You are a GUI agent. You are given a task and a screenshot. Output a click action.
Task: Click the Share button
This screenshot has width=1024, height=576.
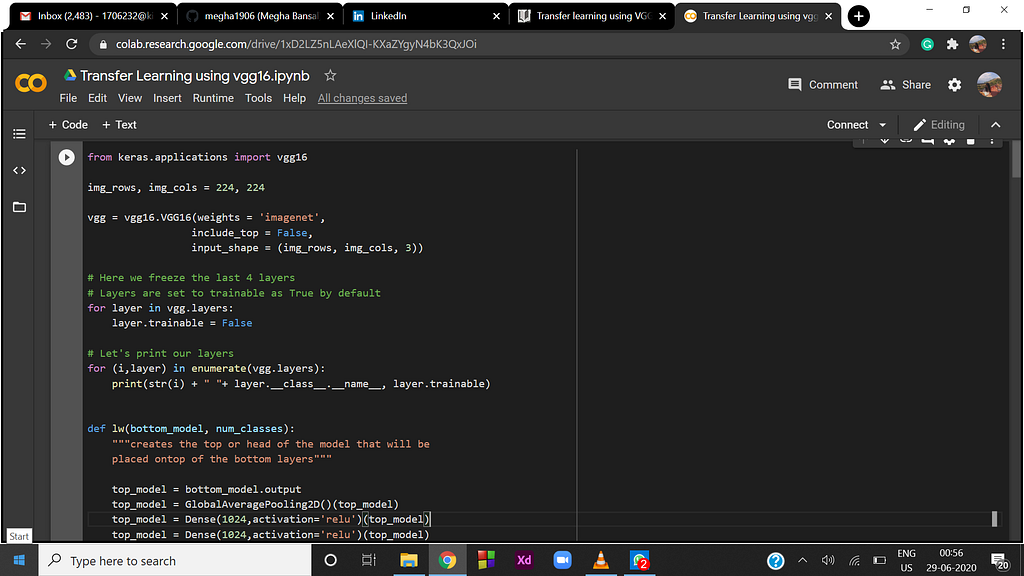coord(905,85)
